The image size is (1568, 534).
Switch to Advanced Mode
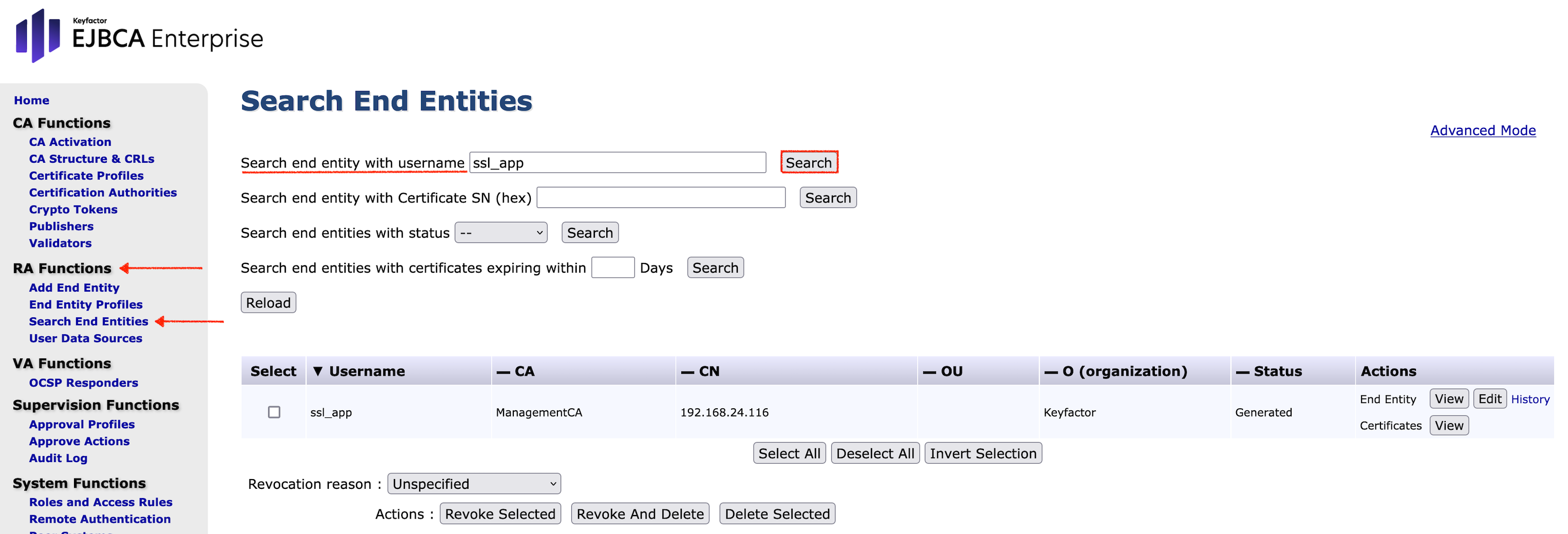[1482, 130]
